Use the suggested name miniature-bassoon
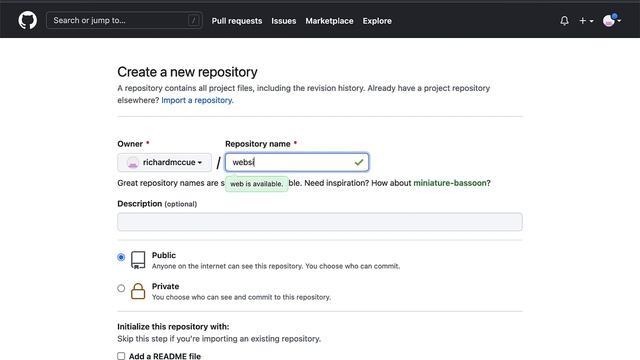Viewport: 640px width, 360px height. [x=450, y=183]
